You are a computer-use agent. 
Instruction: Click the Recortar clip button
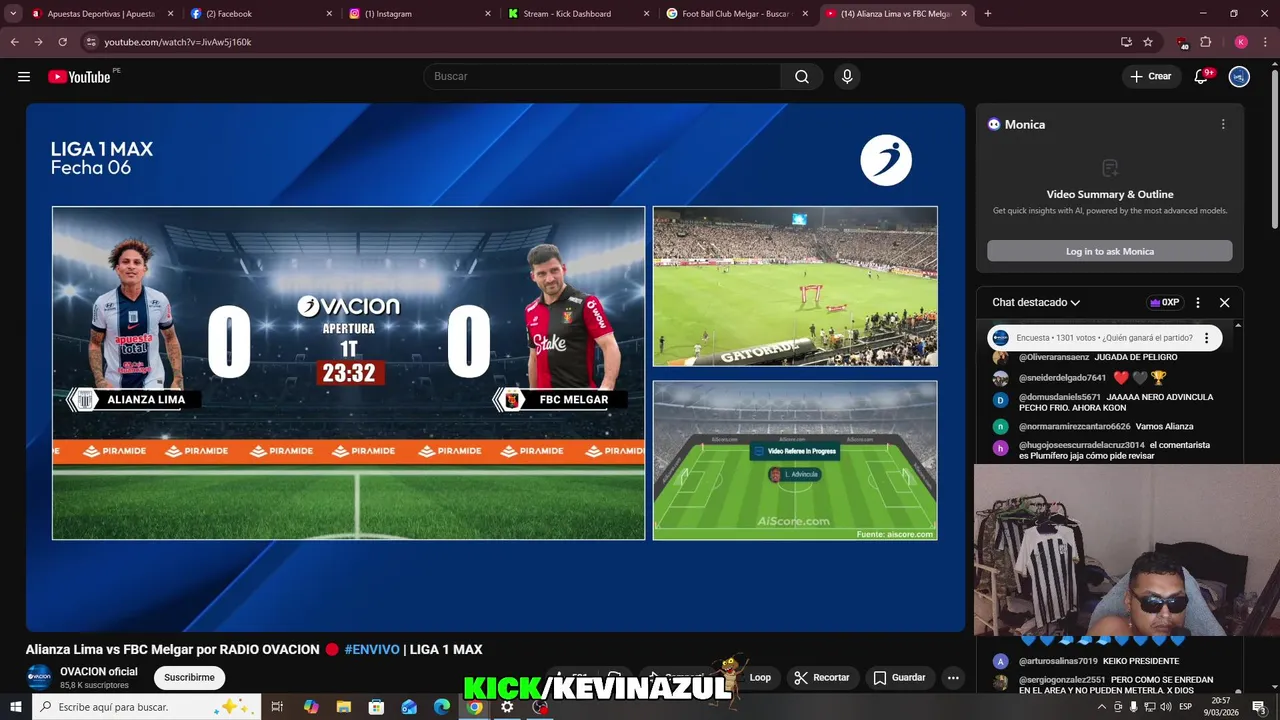(x=822, y=677)
